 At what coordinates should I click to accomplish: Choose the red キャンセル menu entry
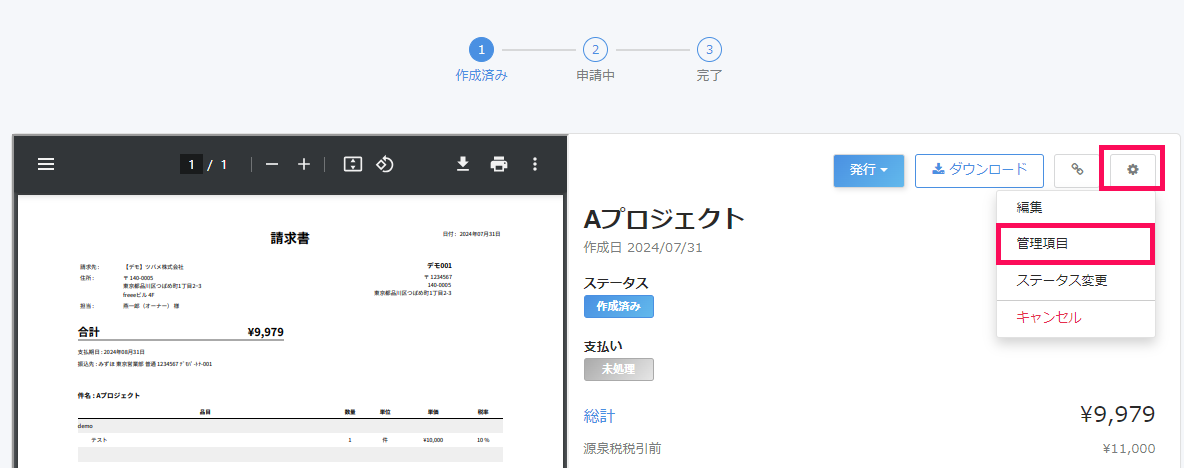coord(1075,317)
